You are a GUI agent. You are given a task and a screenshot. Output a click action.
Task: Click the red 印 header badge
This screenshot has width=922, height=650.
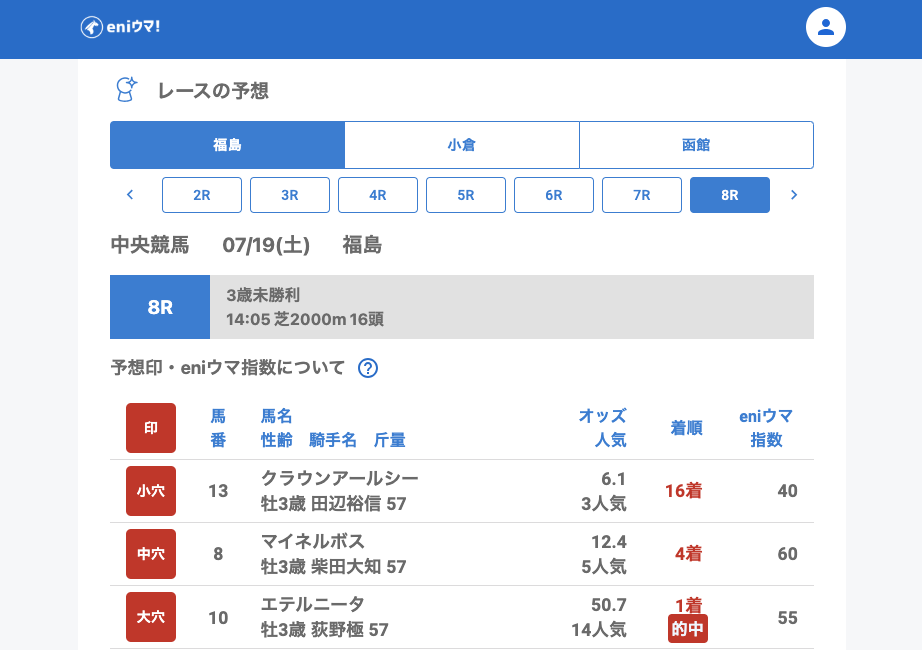tap(151, 428)
